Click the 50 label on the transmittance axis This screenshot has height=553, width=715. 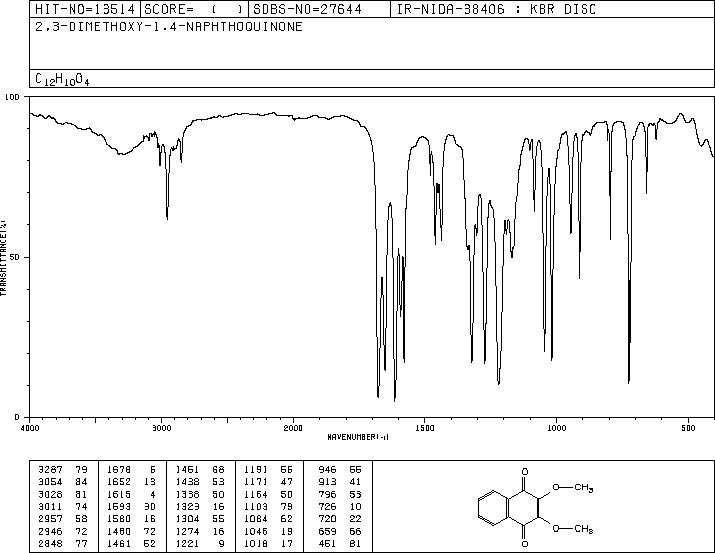[x=15, y=257]
